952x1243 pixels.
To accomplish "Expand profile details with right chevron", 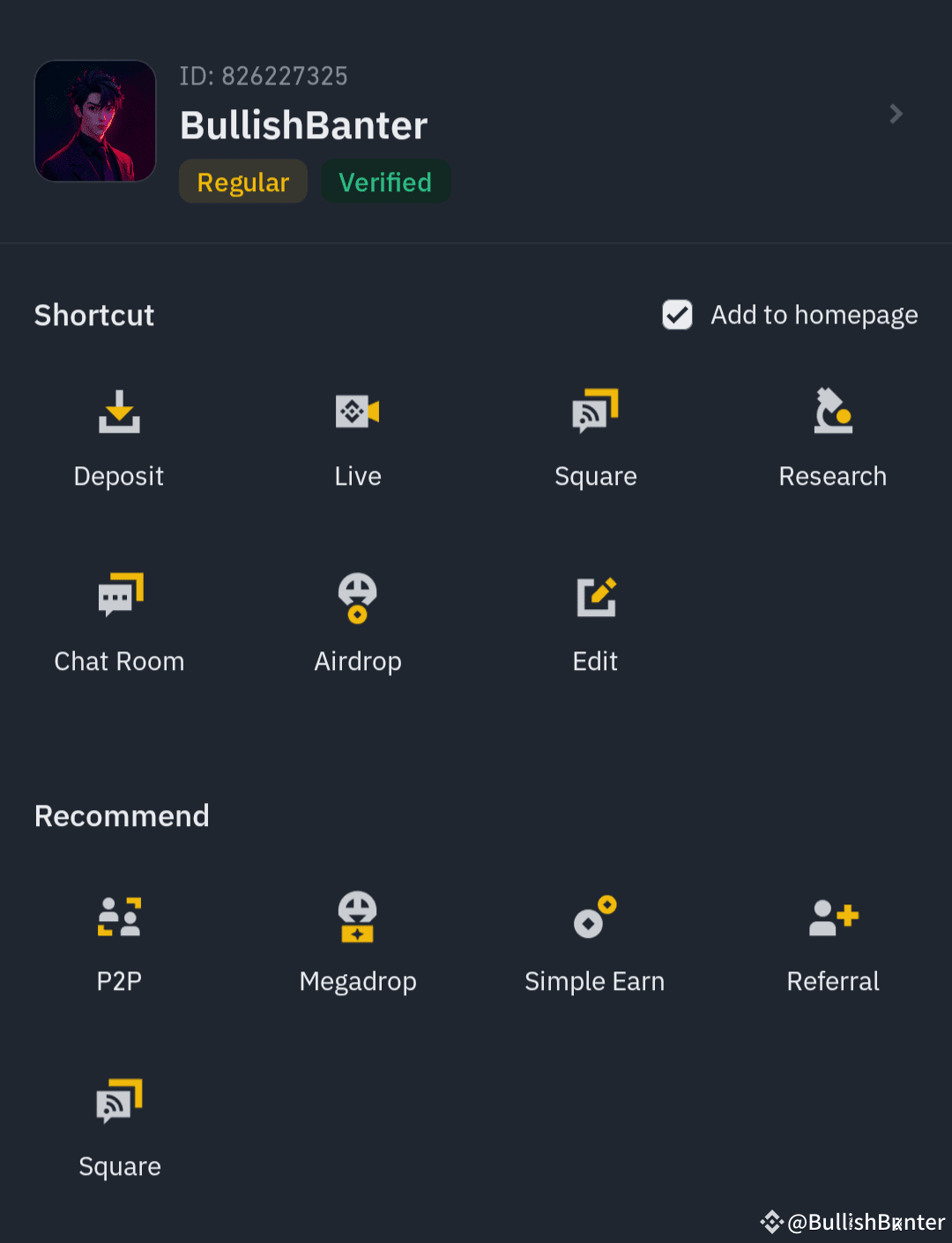I will coord(896,114).
